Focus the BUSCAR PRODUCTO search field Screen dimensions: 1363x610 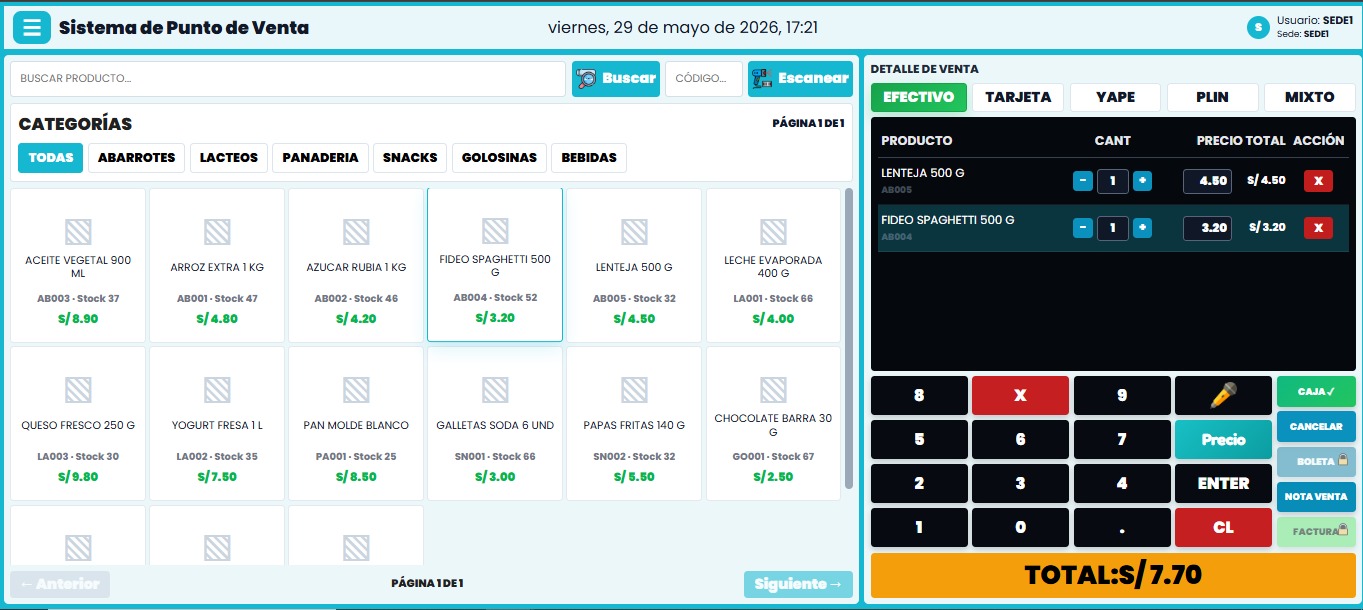point(288,79)
